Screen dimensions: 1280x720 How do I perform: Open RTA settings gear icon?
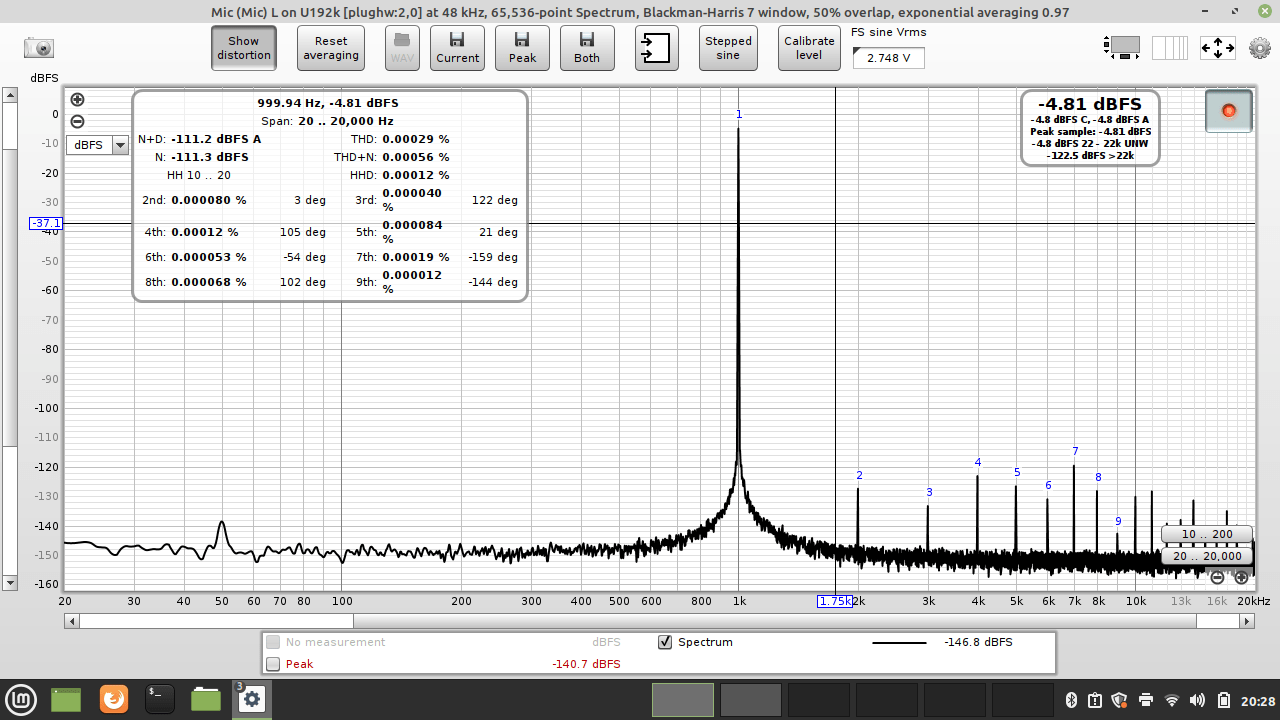tap(1259, 48)
